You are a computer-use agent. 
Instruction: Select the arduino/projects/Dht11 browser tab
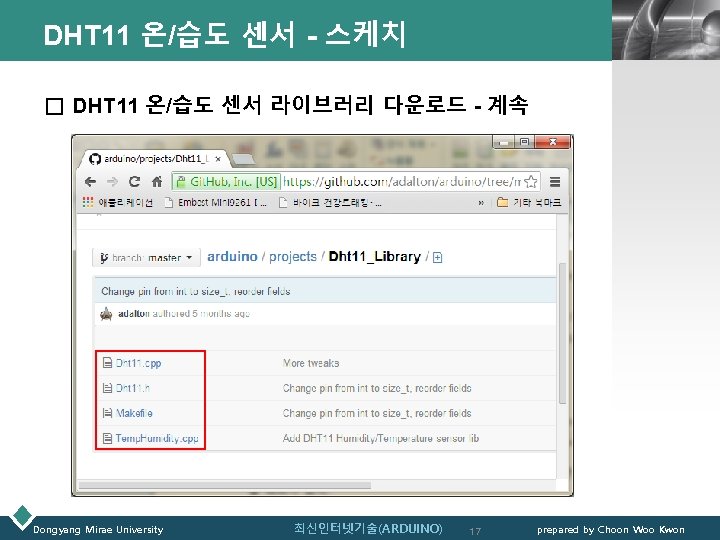tap(154, 159)
